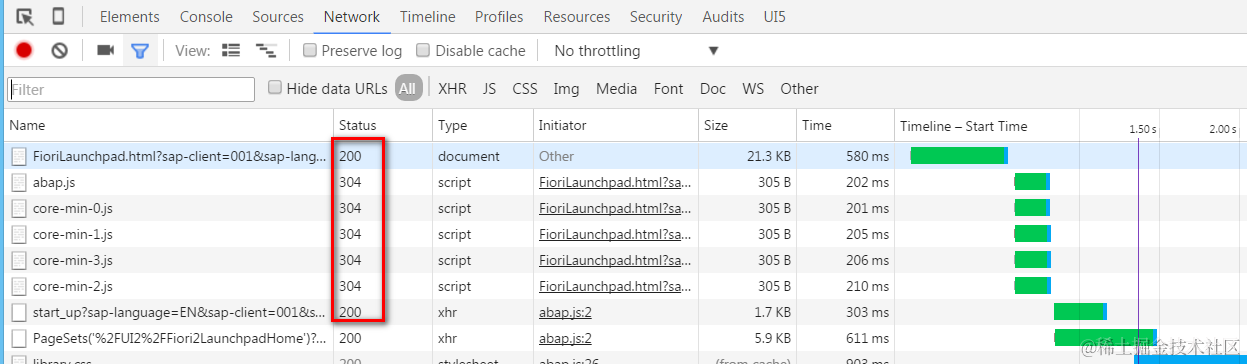Select the tree-style overview view icon
Image resolution: width=1247 pixels, height=364 pixels.
(266, 50)
